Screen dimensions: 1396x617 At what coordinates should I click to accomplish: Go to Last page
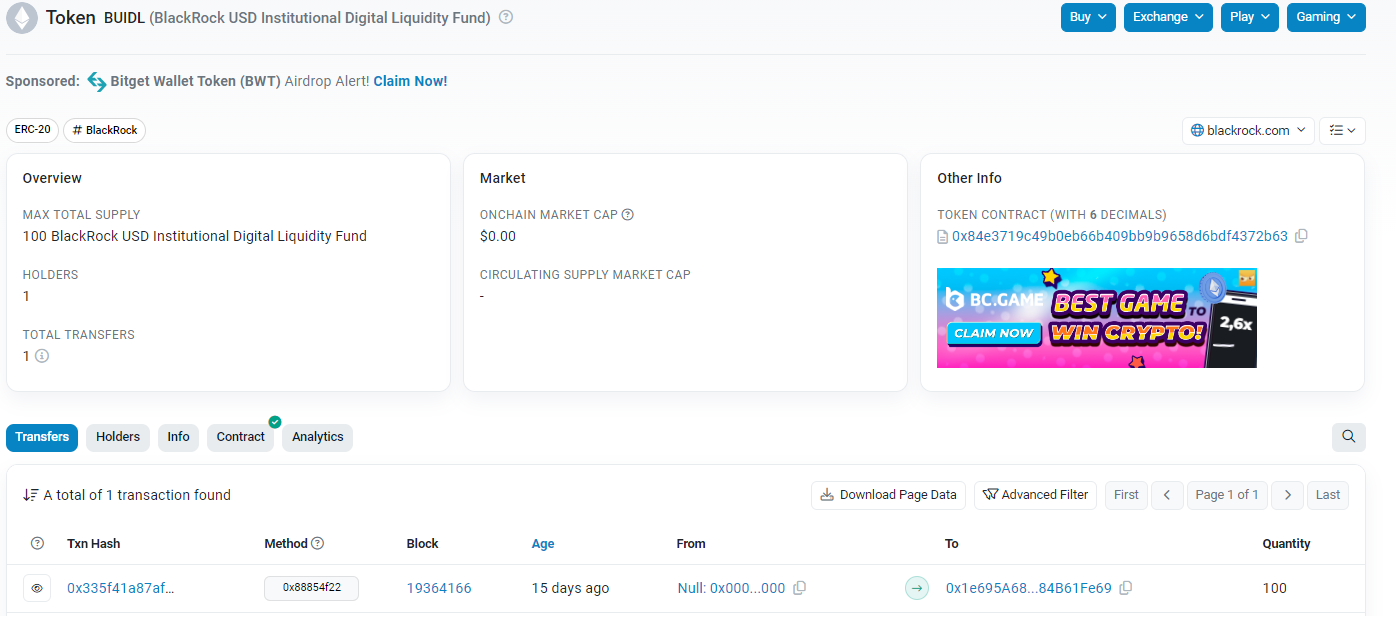pyautogui.click(x=1328, y=495)
